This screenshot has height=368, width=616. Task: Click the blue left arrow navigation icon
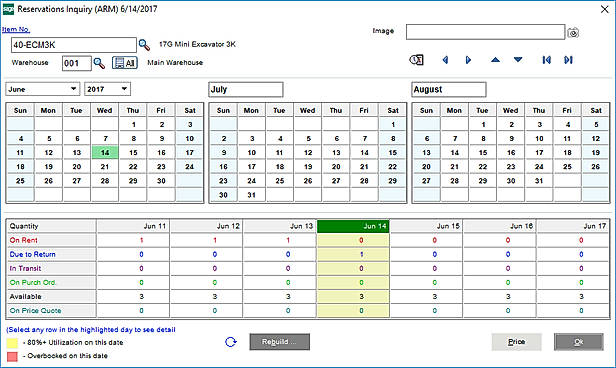(x=445, y=60)
